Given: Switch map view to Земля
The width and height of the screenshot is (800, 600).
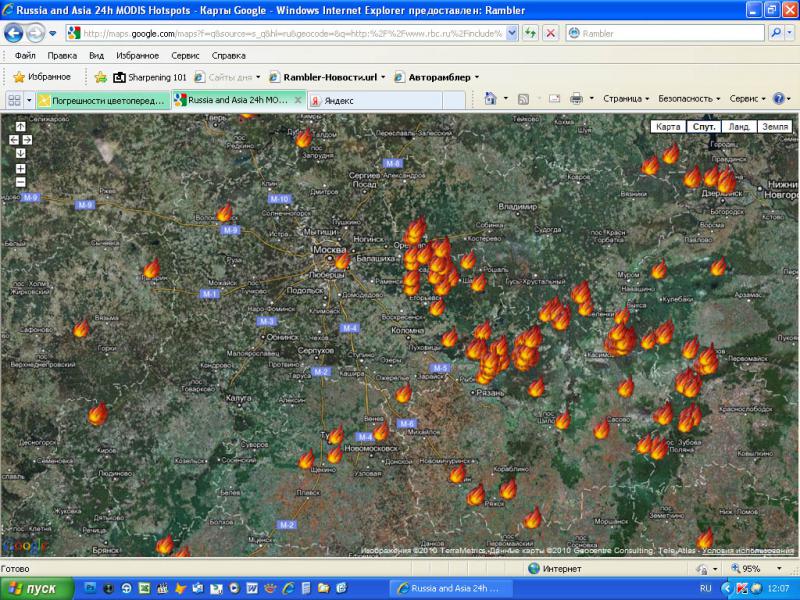Looking at the screenshot, I should click(x=775, y=127).
